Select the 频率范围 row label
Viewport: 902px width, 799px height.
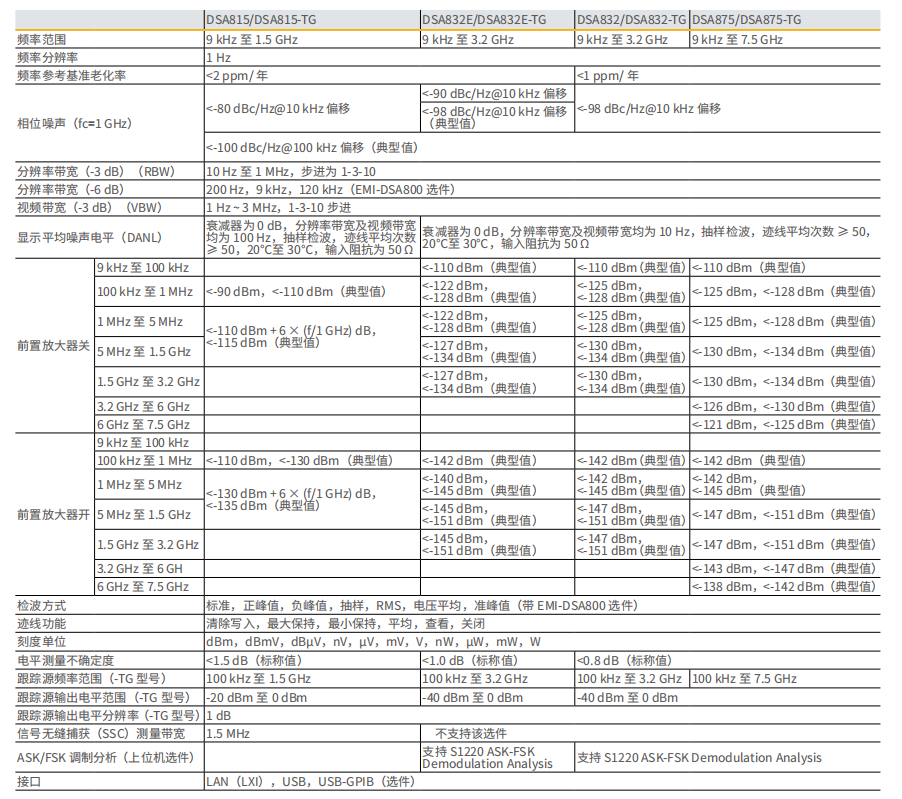tap(43, 39)
